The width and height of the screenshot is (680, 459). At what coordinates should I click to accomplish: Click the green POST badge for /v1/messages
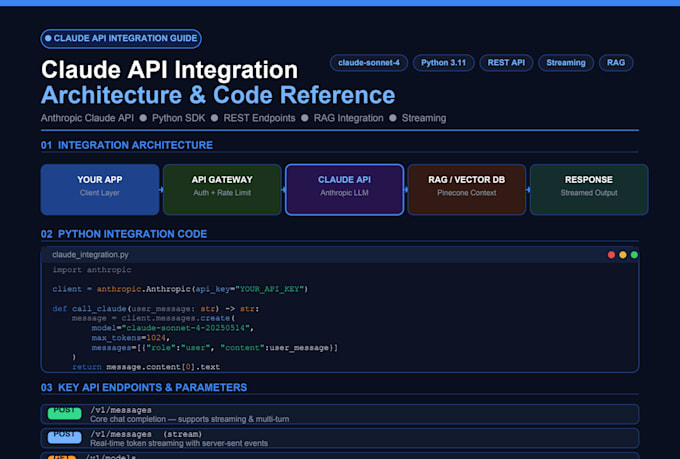pyautogui.click(x=64, y=413)
